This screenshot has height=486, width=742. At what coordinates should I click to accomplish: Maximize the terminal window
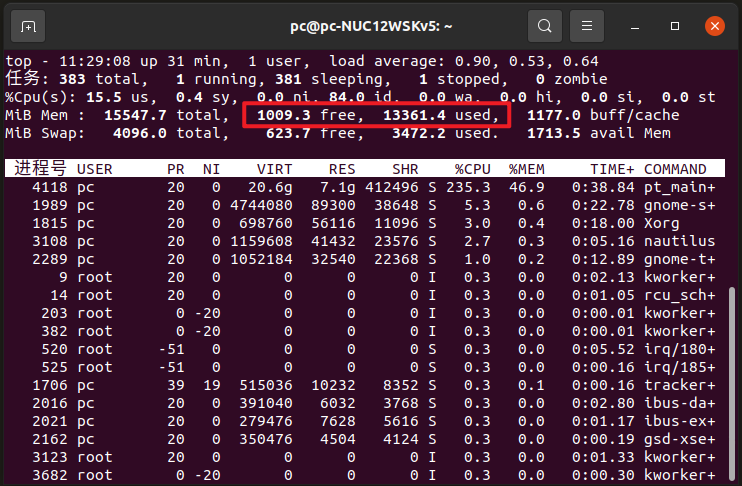pyautogui.click(x=675, y=26)
